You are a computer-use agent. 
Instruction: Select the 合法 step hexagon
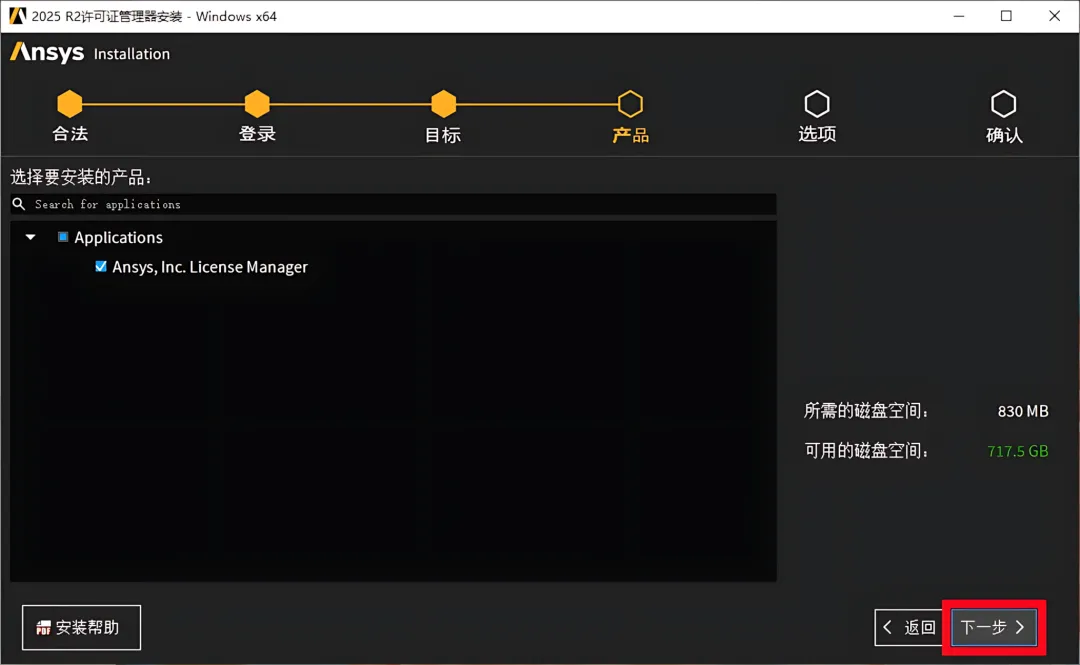pyautogui.click(x=70, y=104)
